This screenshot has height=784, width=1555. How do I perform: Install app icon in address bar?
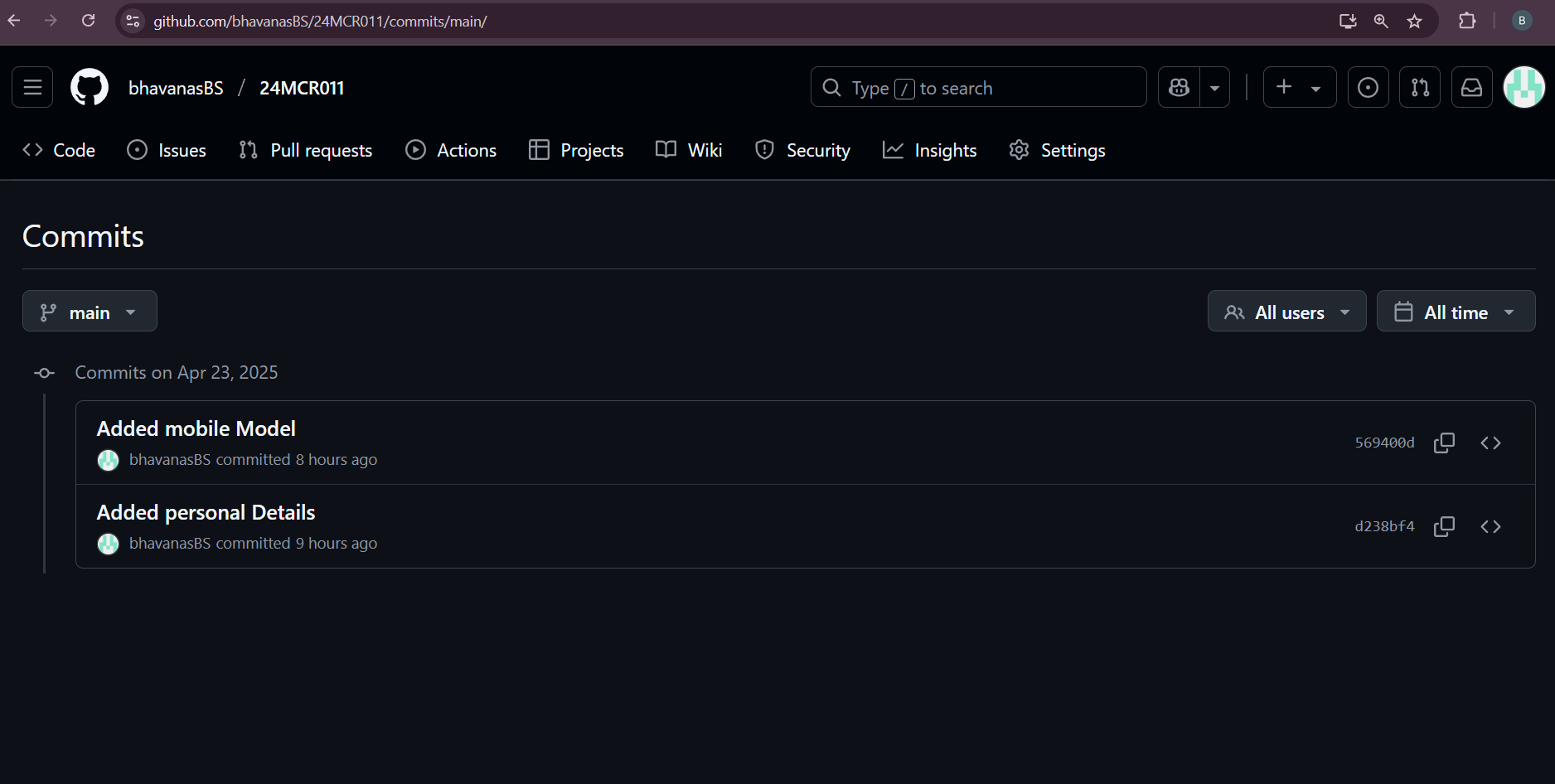click(x=1348, y=21)
